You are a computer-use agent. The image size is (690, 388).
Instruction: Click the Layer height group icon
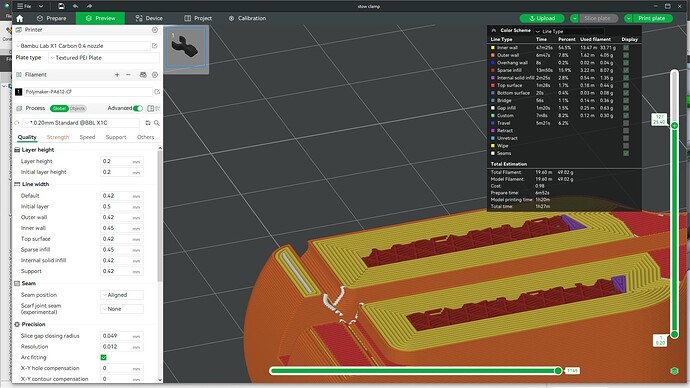pos(17,150)
